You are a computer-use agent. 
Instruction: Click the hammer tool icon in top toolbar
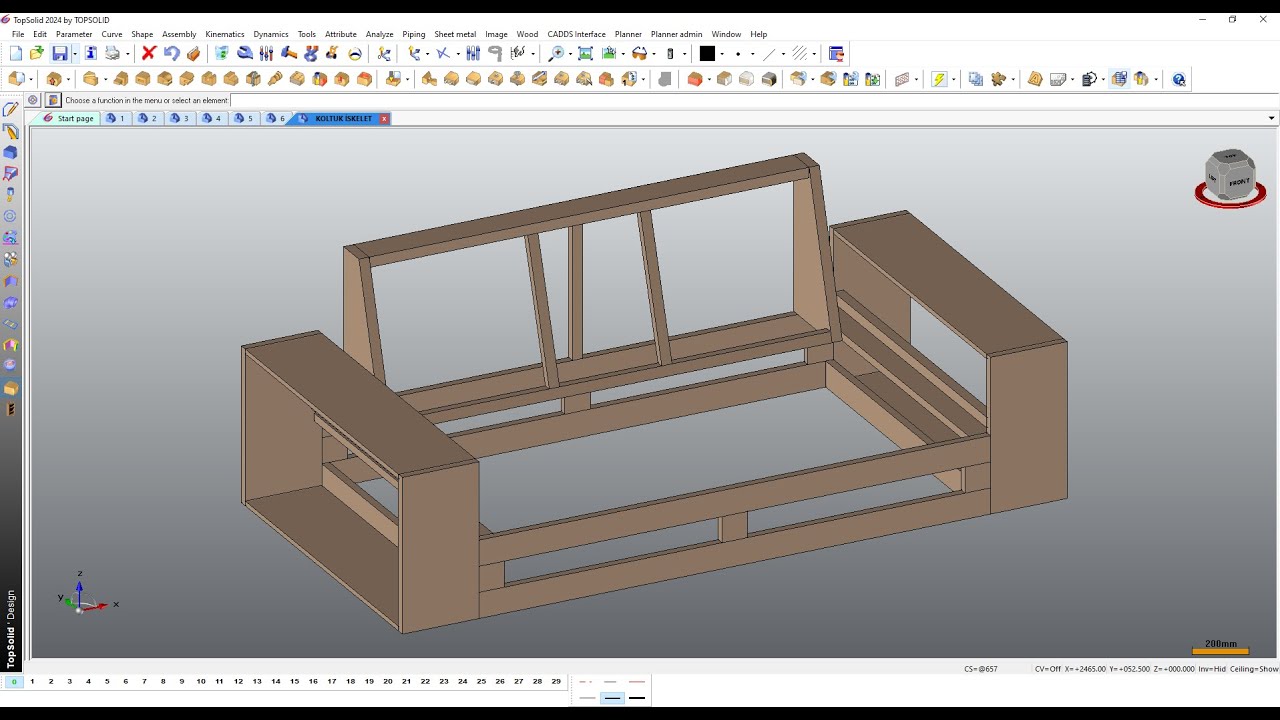click(x=289, y=53)
